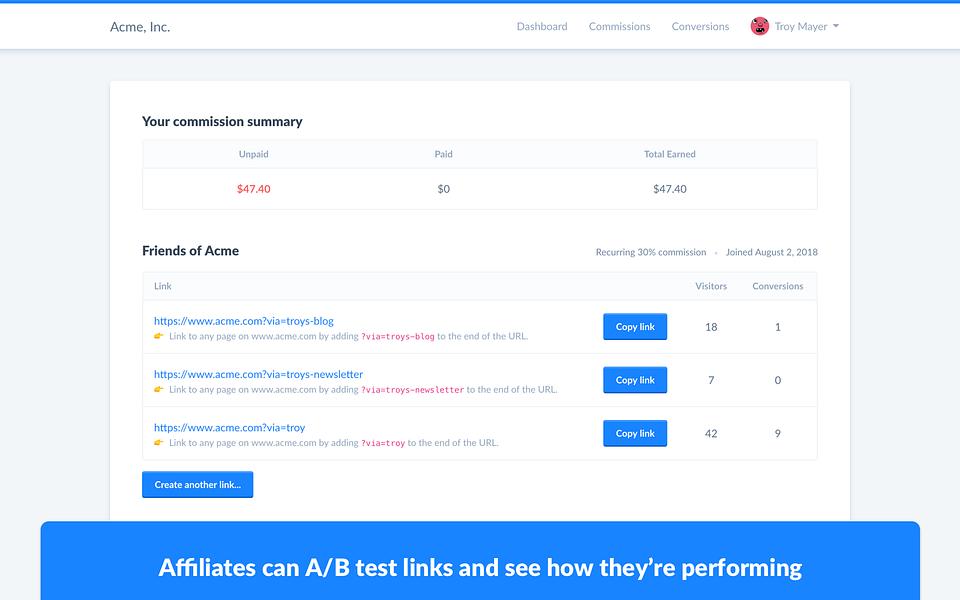Click Create another link button
Viewport: 960px width, 600px height.
pos(198,484)
